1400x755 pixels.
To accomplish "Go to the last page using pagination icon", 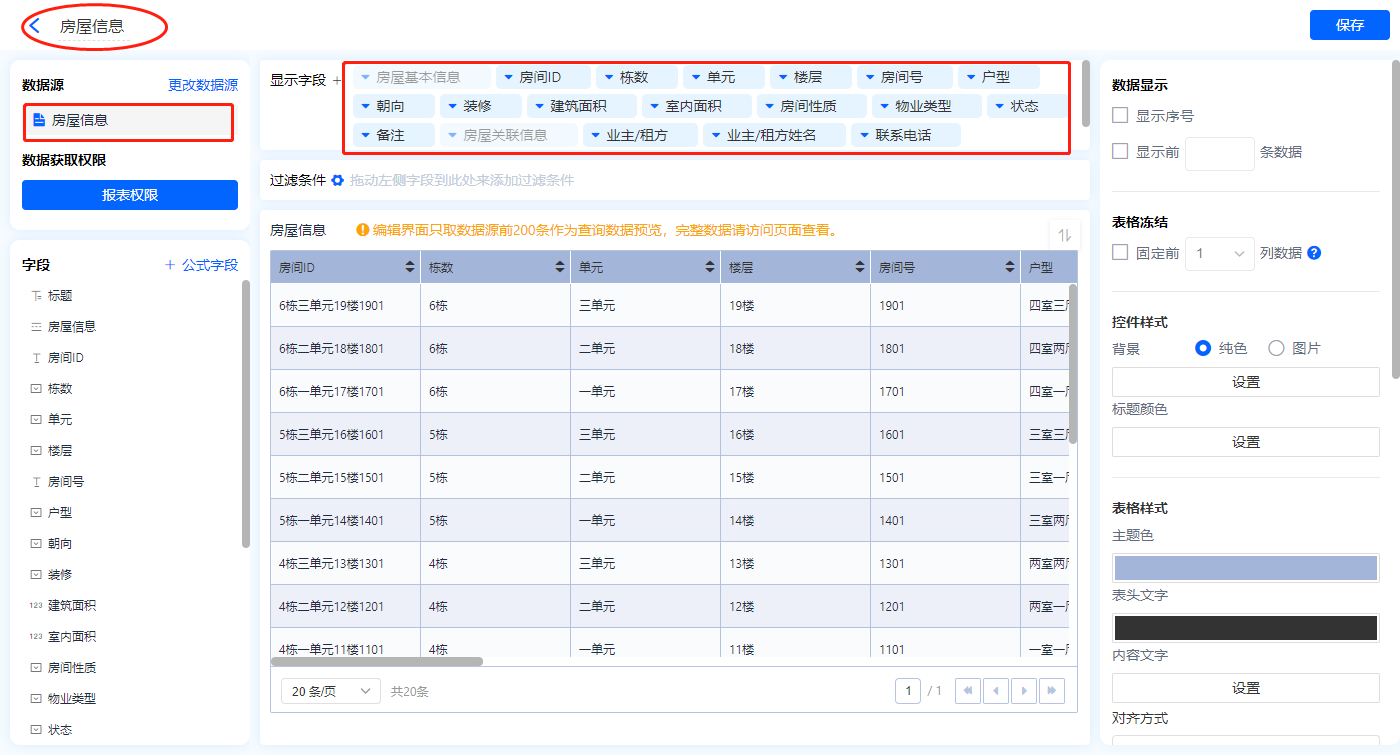I will 1051,691.
